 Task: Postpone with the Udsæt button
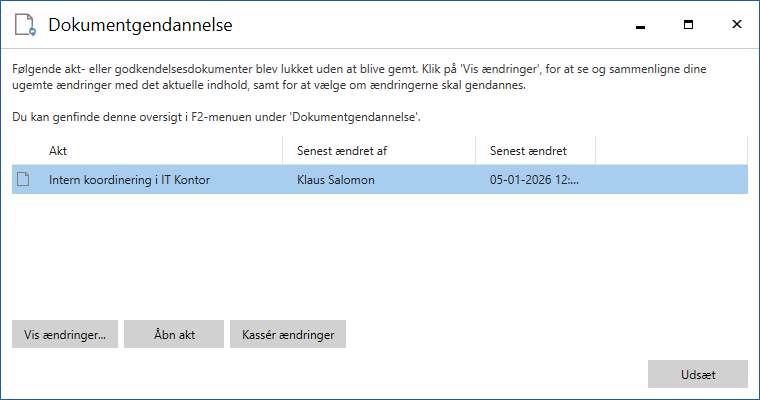pos(698,374)
